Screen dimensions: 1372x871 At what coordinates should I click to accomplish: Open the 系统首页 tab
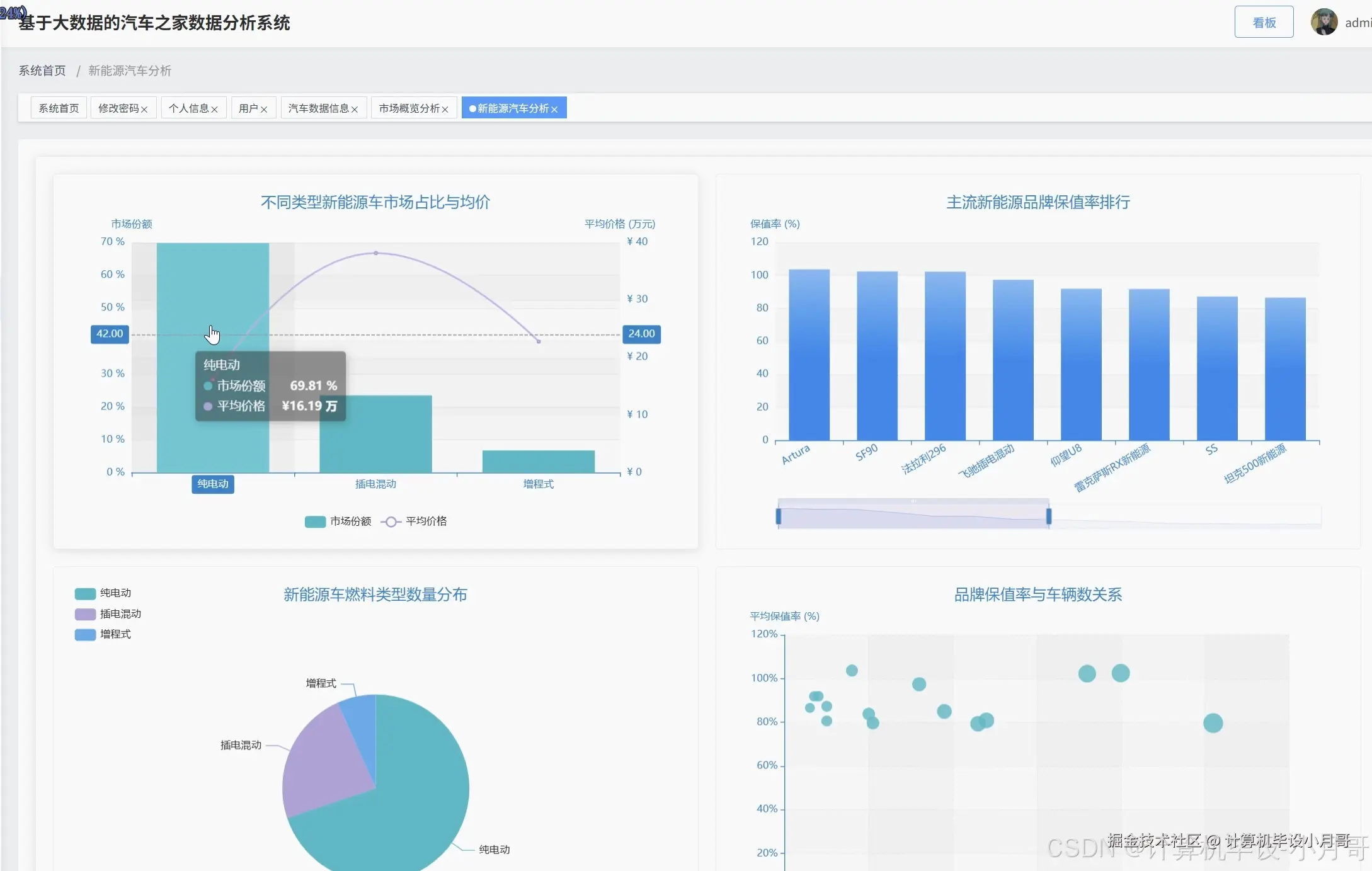59,108
